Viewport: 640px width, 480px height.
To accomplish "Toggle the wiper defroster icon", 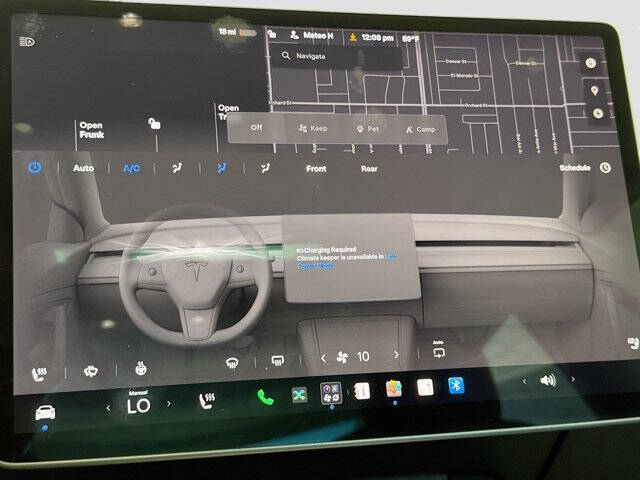I will pos(91,371).
